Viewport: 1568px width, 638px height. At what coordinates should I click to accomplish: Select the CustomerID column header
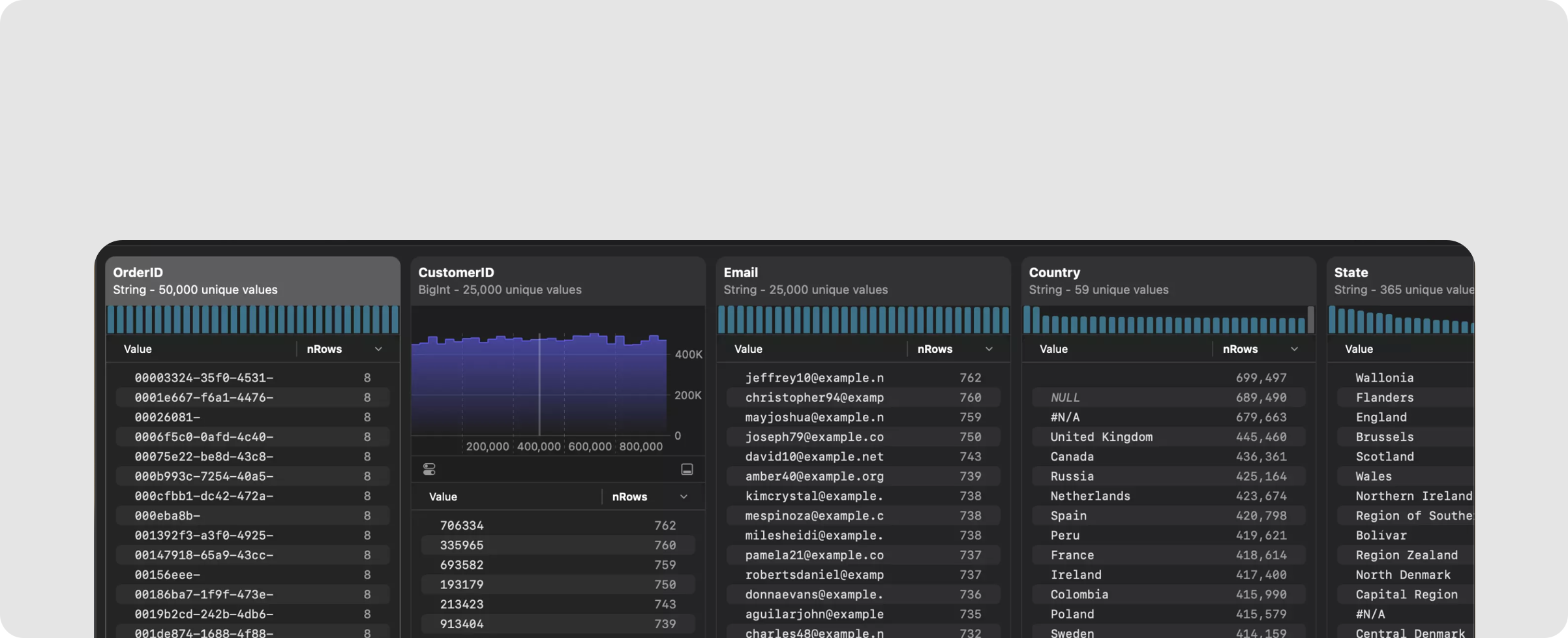point(558,281)
